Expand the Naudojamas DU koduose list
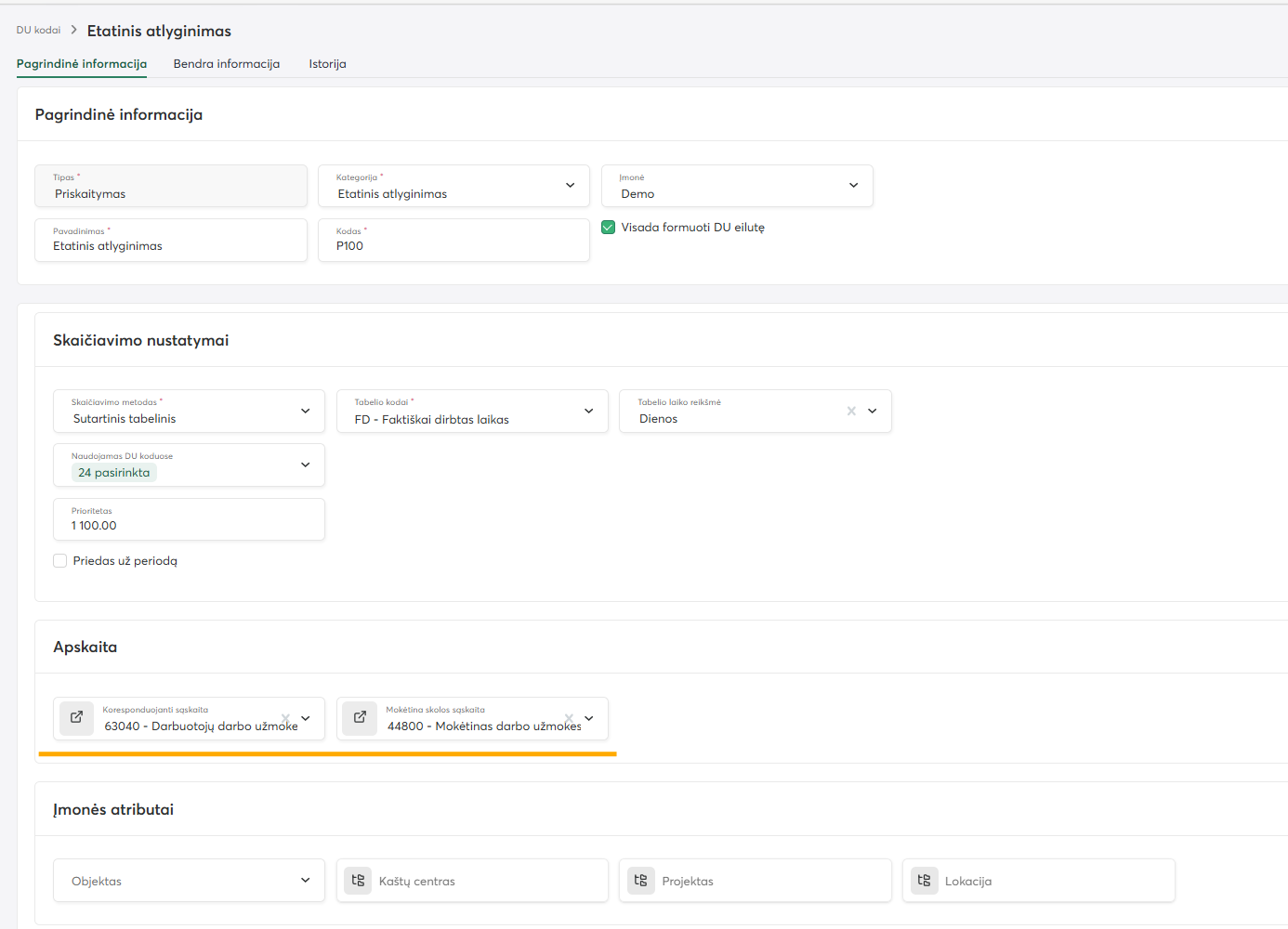 [305, 464]
